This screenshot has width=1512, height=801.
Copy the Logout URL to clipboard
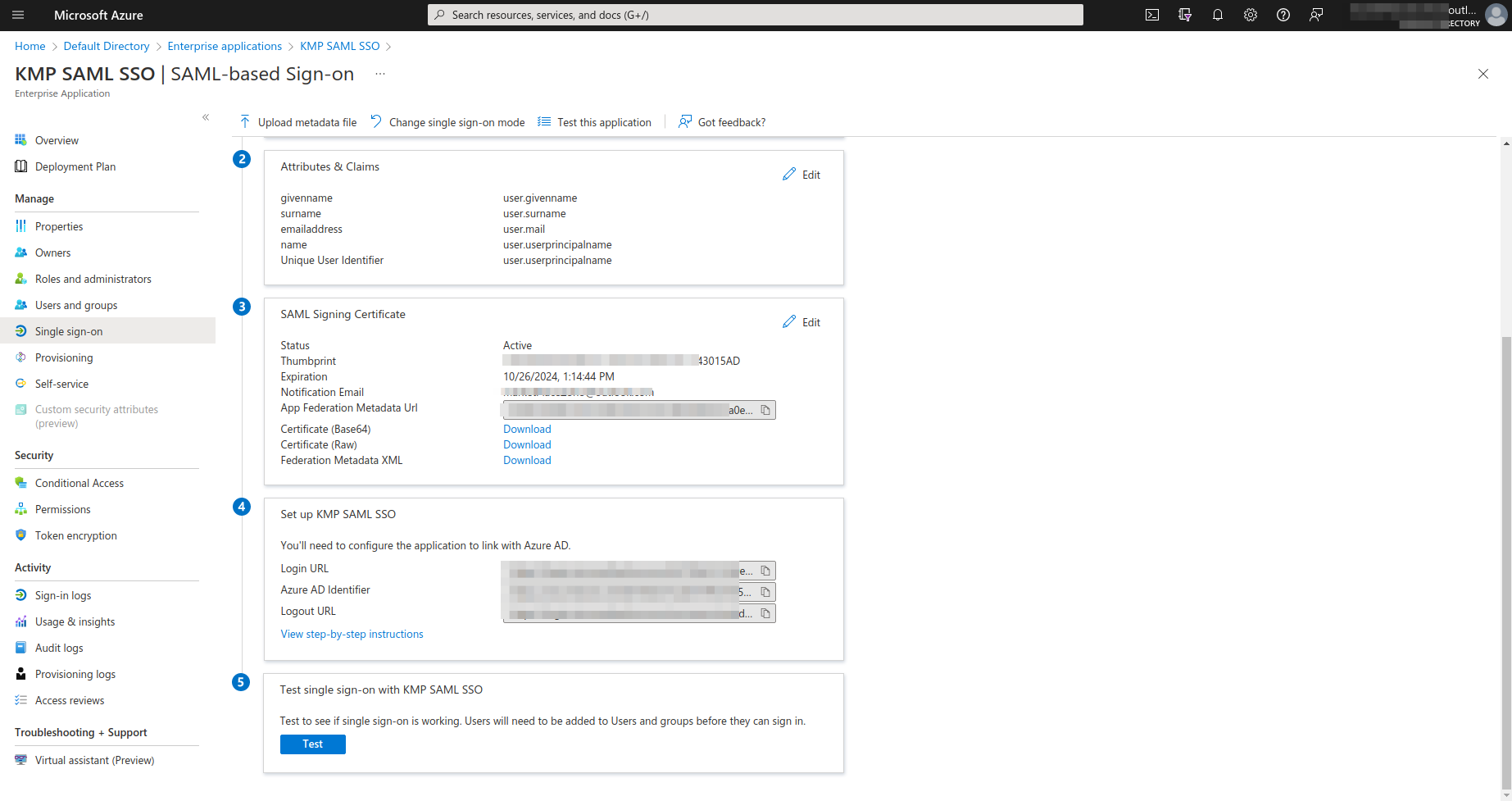(765, 613)
